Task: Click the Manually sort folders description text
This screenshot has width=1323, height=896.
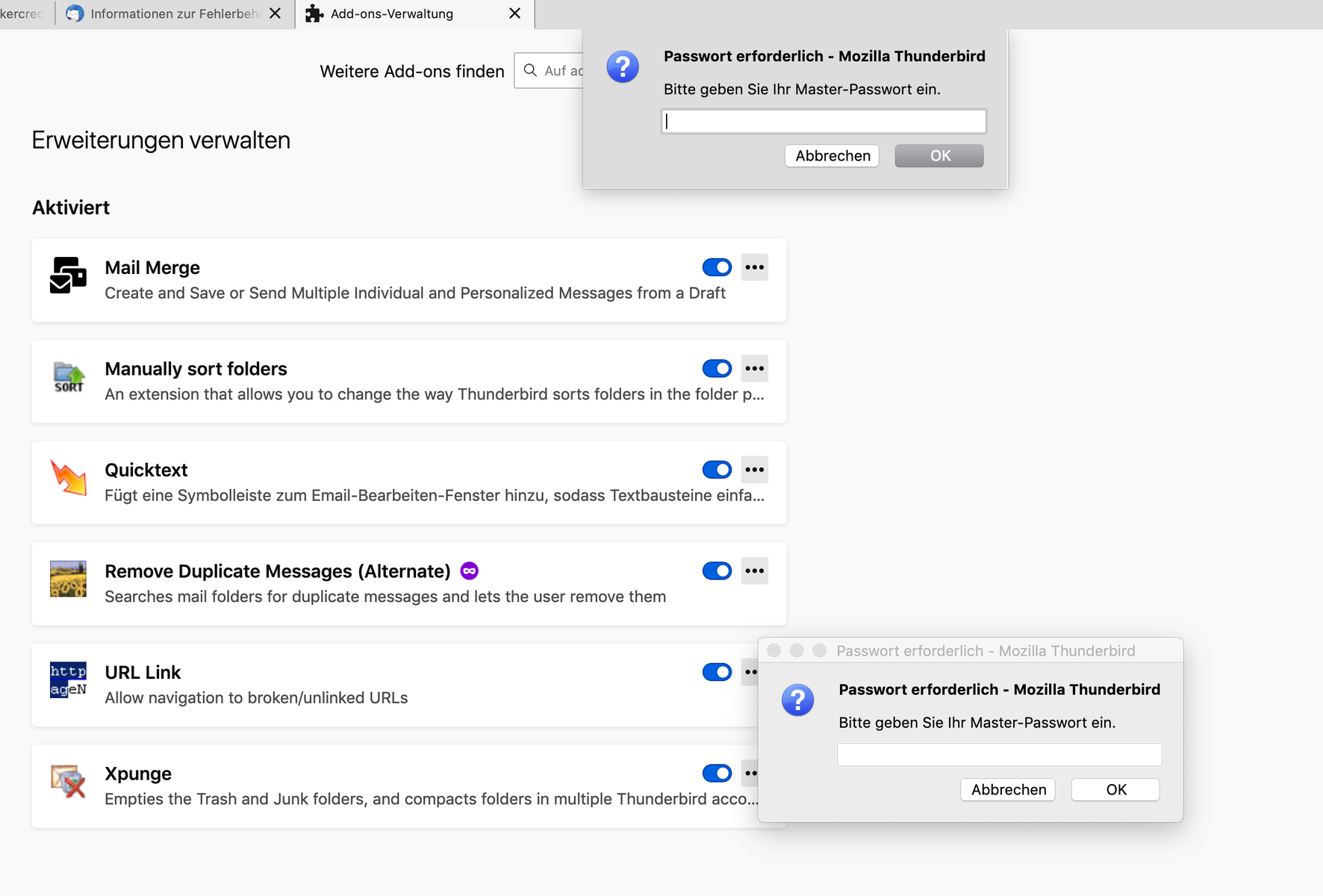Action: (x=435, y=394)
